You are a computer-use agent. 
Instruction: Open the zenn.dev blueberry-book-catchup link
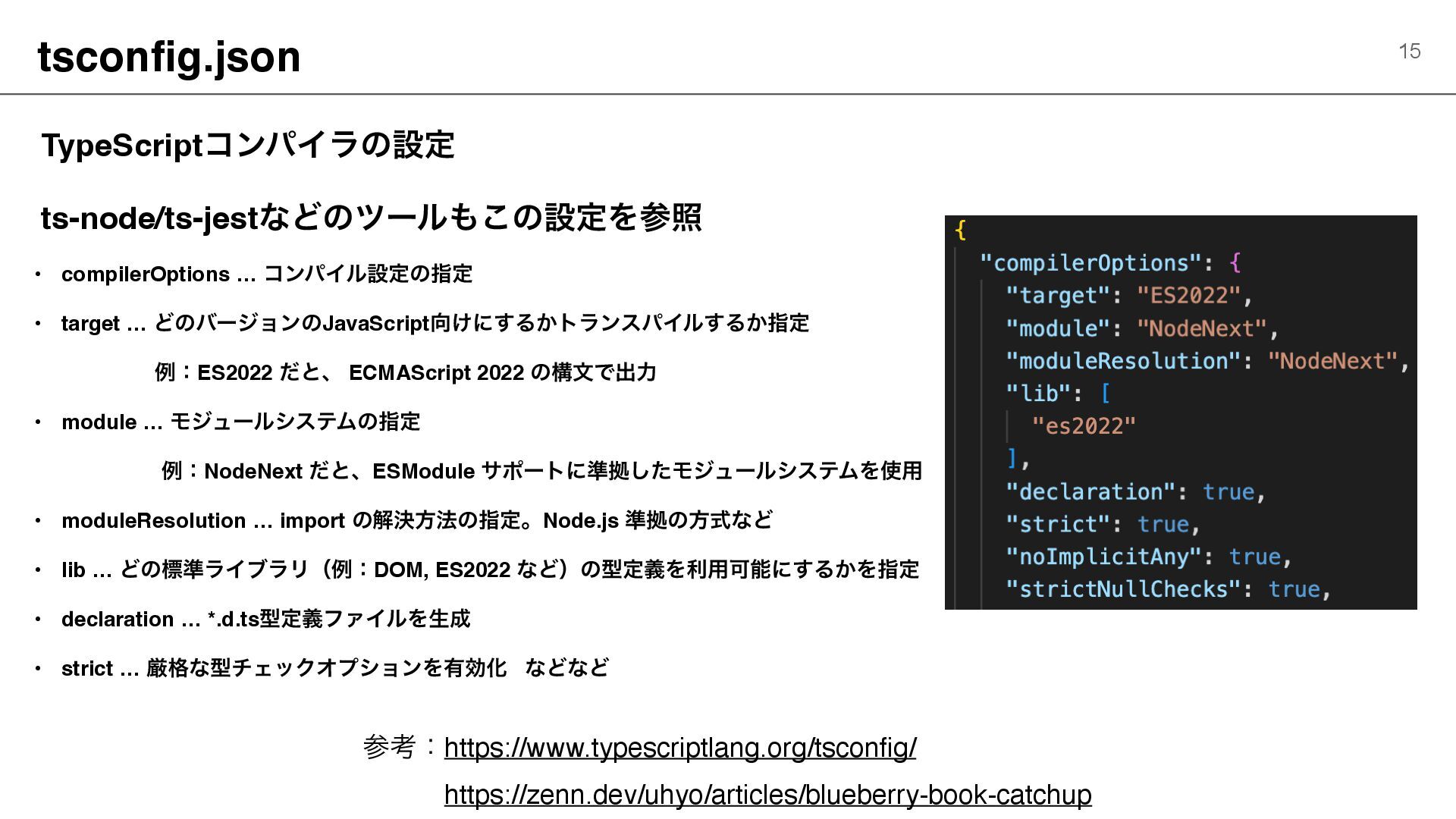(x=767, y=795)
